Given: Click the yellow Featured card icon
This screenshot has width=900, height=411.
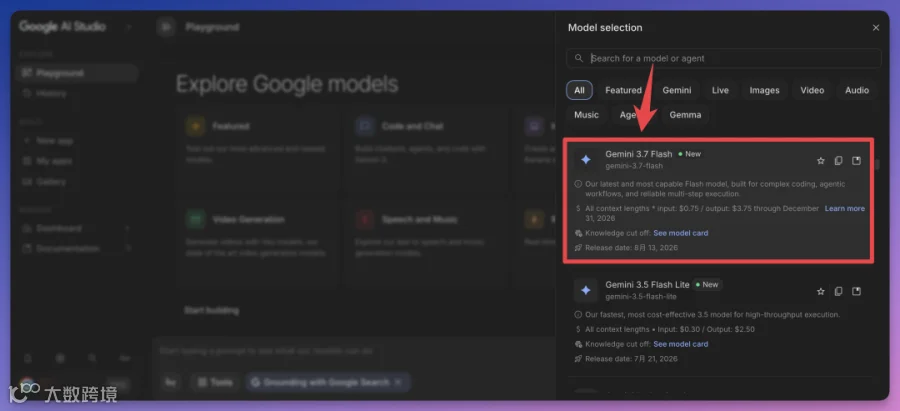Looking at the screenshot, I should point(195,126).
